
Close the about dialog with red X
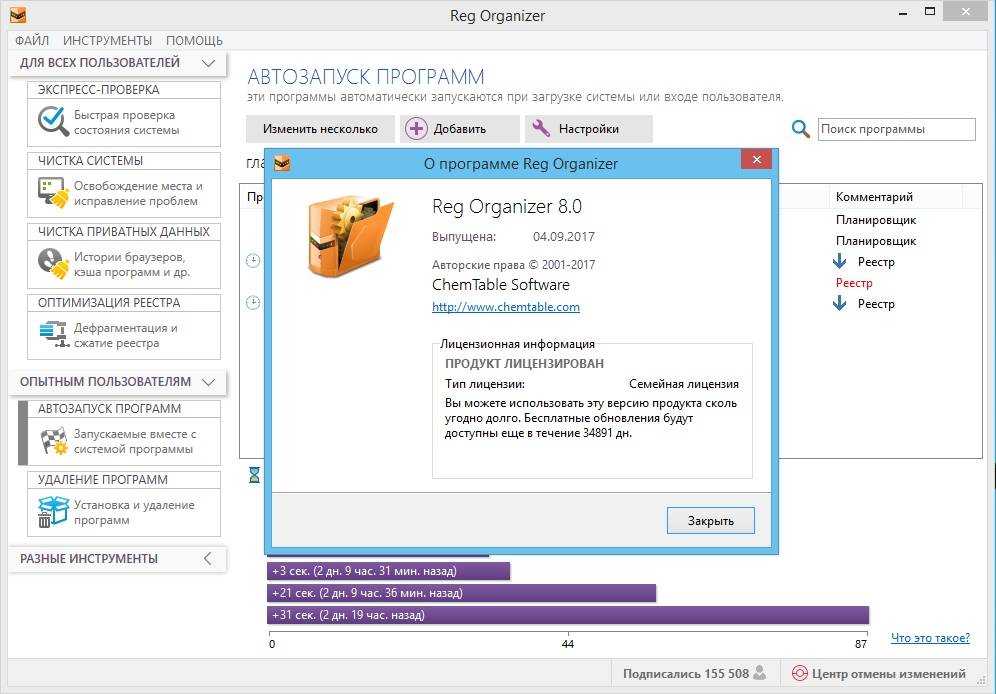pyautogui.click(x=757, y=159)
